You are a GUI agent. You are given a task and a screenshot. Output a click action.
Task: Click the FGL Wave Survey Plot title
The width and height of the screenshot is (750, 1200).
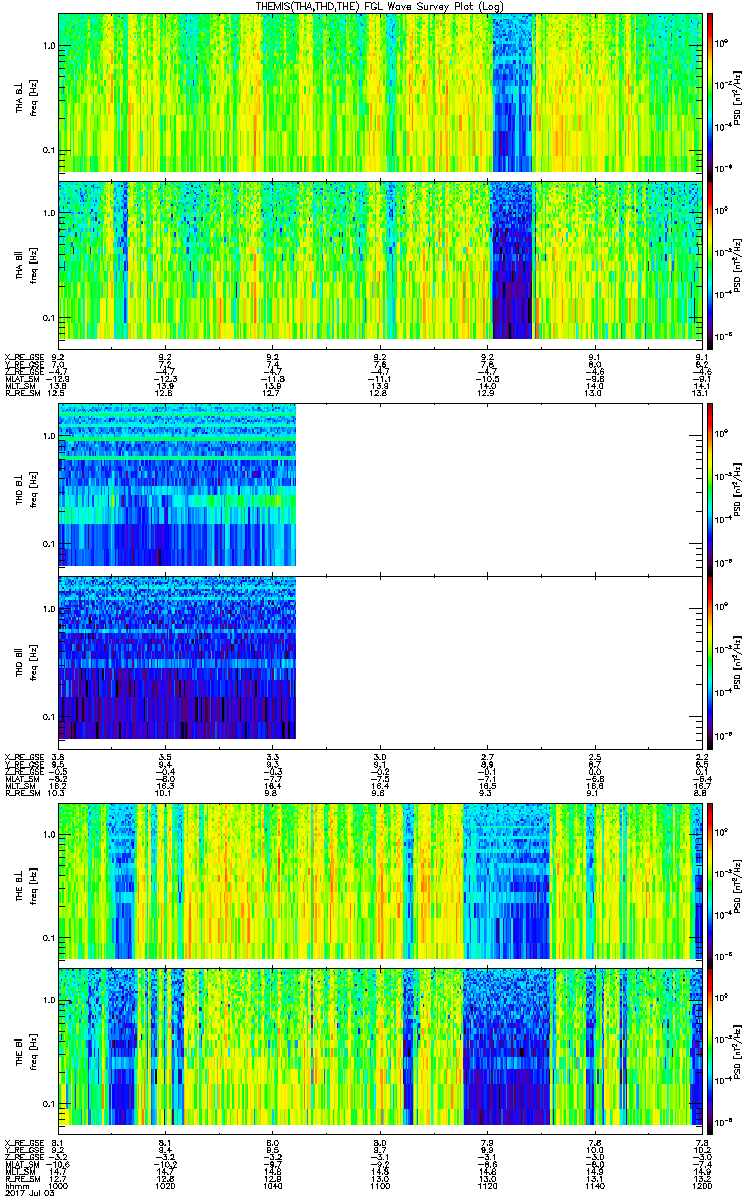[380, 7]
